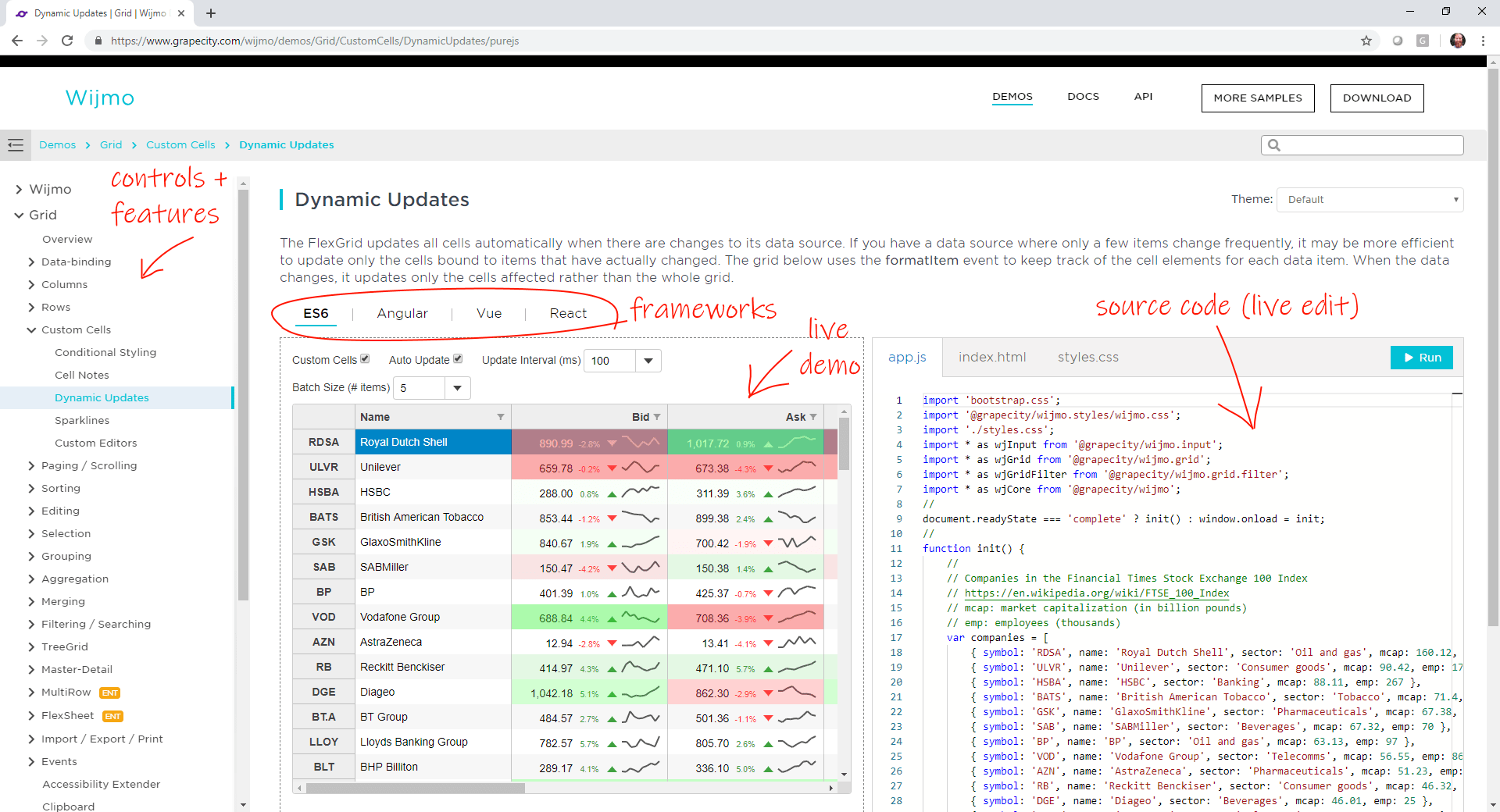Viewport: 1500px width, 812px height.
Task: Open the Theme dropdown showing Default
Action: (x=1370, y=199)
